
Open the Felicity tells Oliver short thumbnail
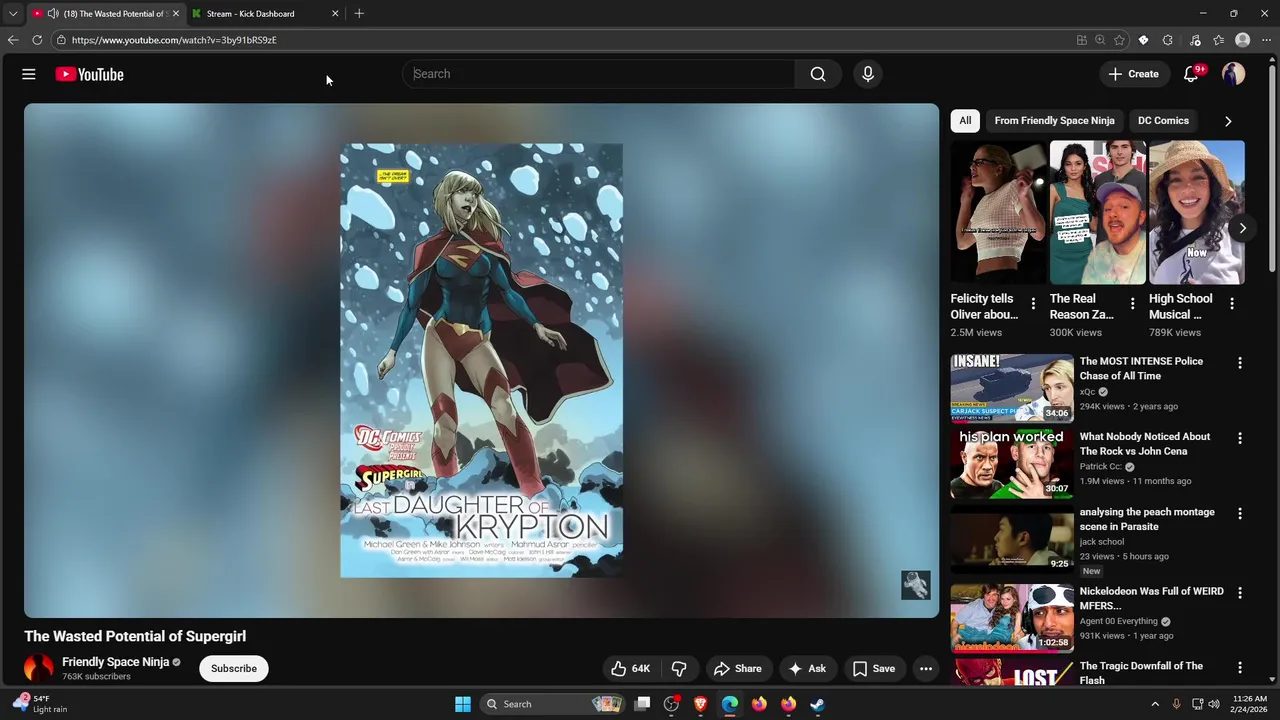998,212
